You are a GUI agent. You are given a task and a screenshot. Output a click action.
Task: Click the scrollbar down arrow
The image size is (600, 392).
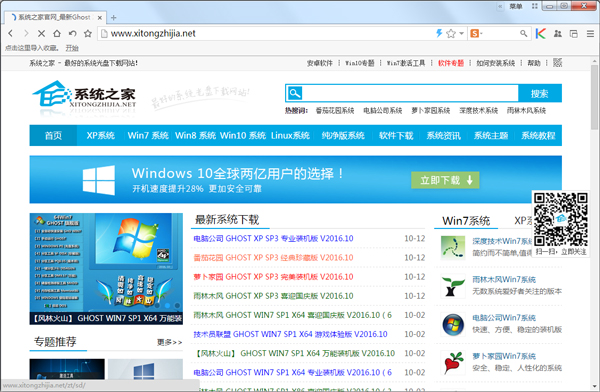coord(595,386)
